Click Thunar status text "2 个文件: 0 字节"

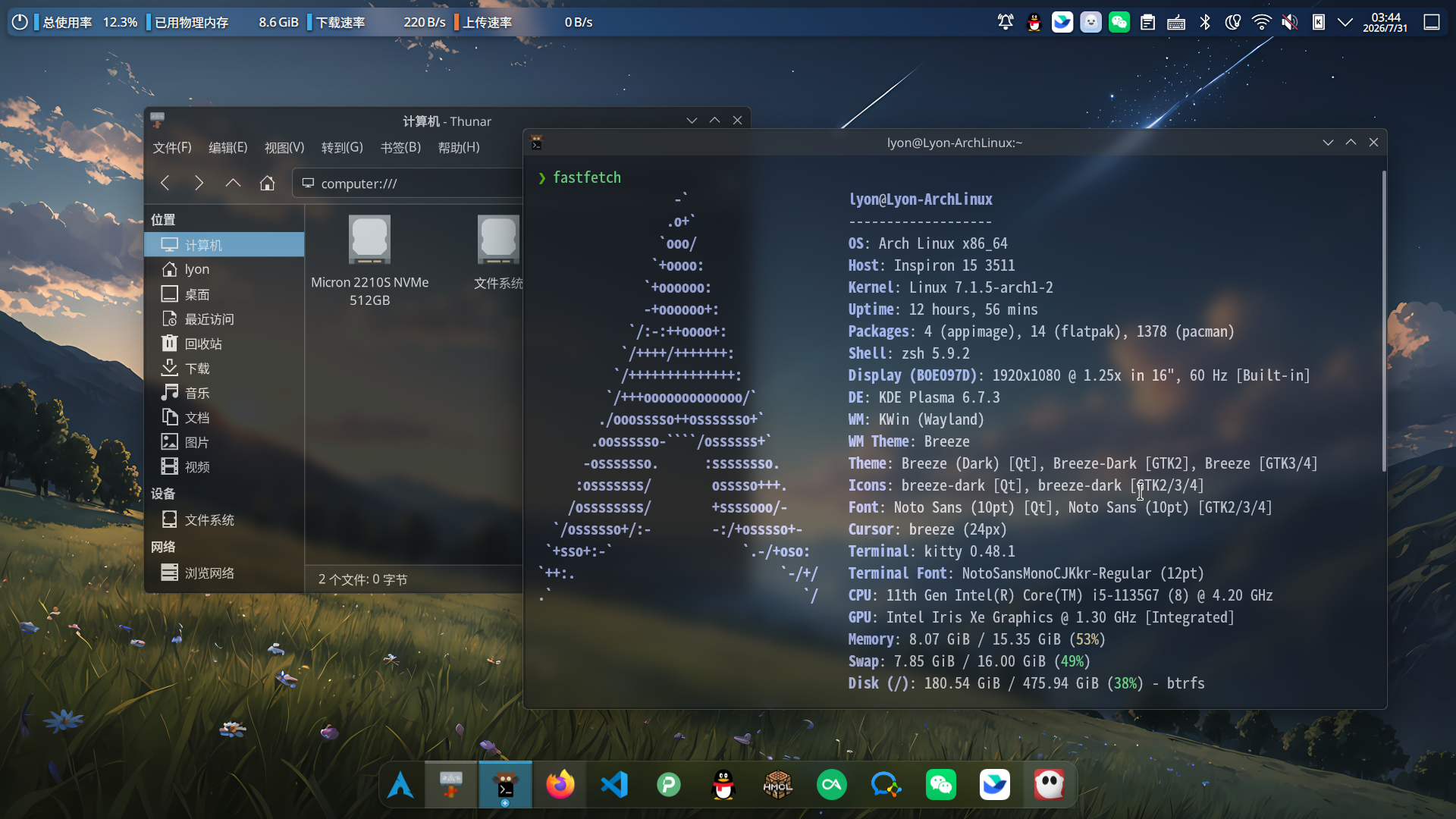coord(363,579)
